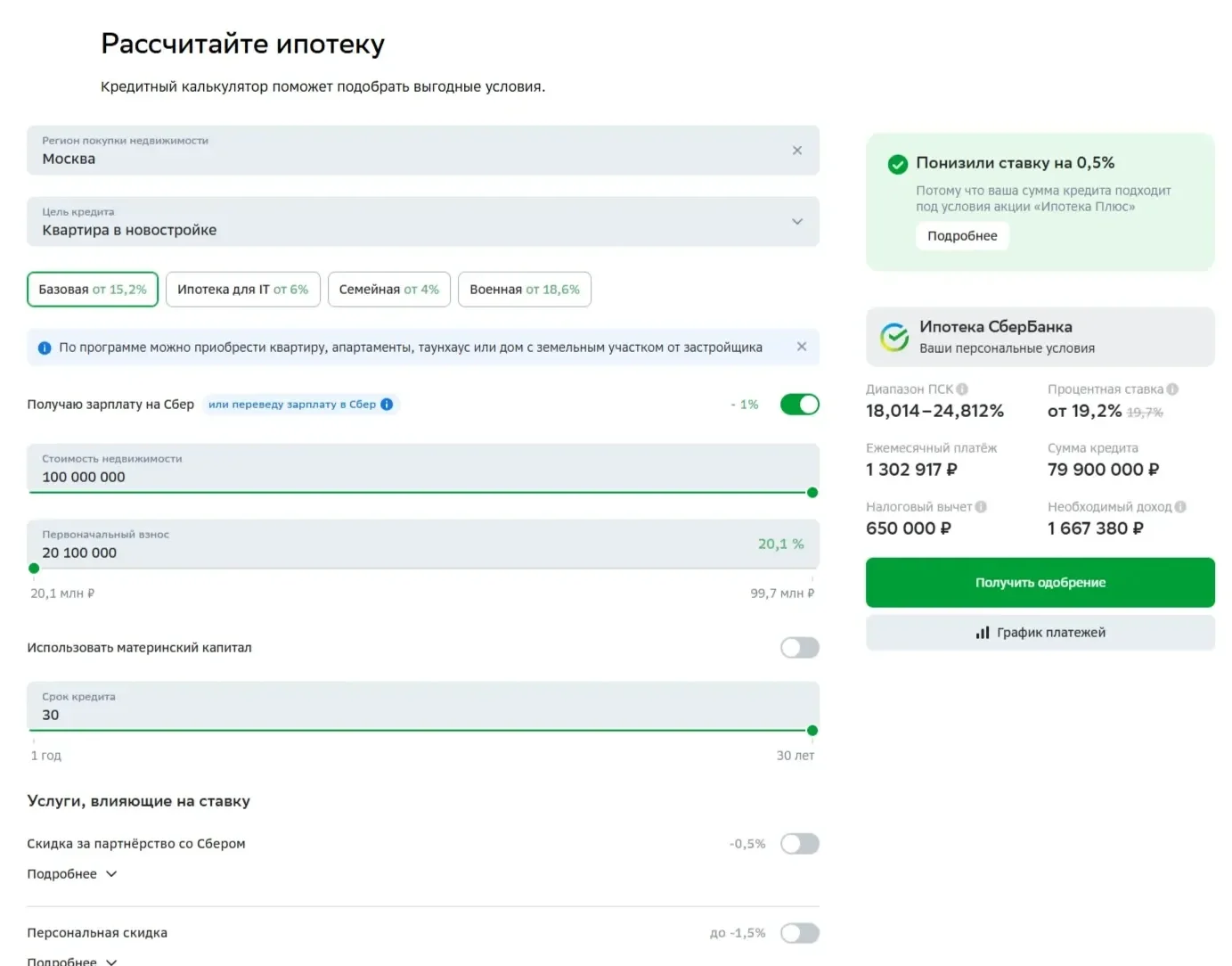This screenshot has width=1232, height=966.
Task: Click the 'Услуги, влияющие на ставку' heading
Action: pyautogui.click(x=139, y=801)
